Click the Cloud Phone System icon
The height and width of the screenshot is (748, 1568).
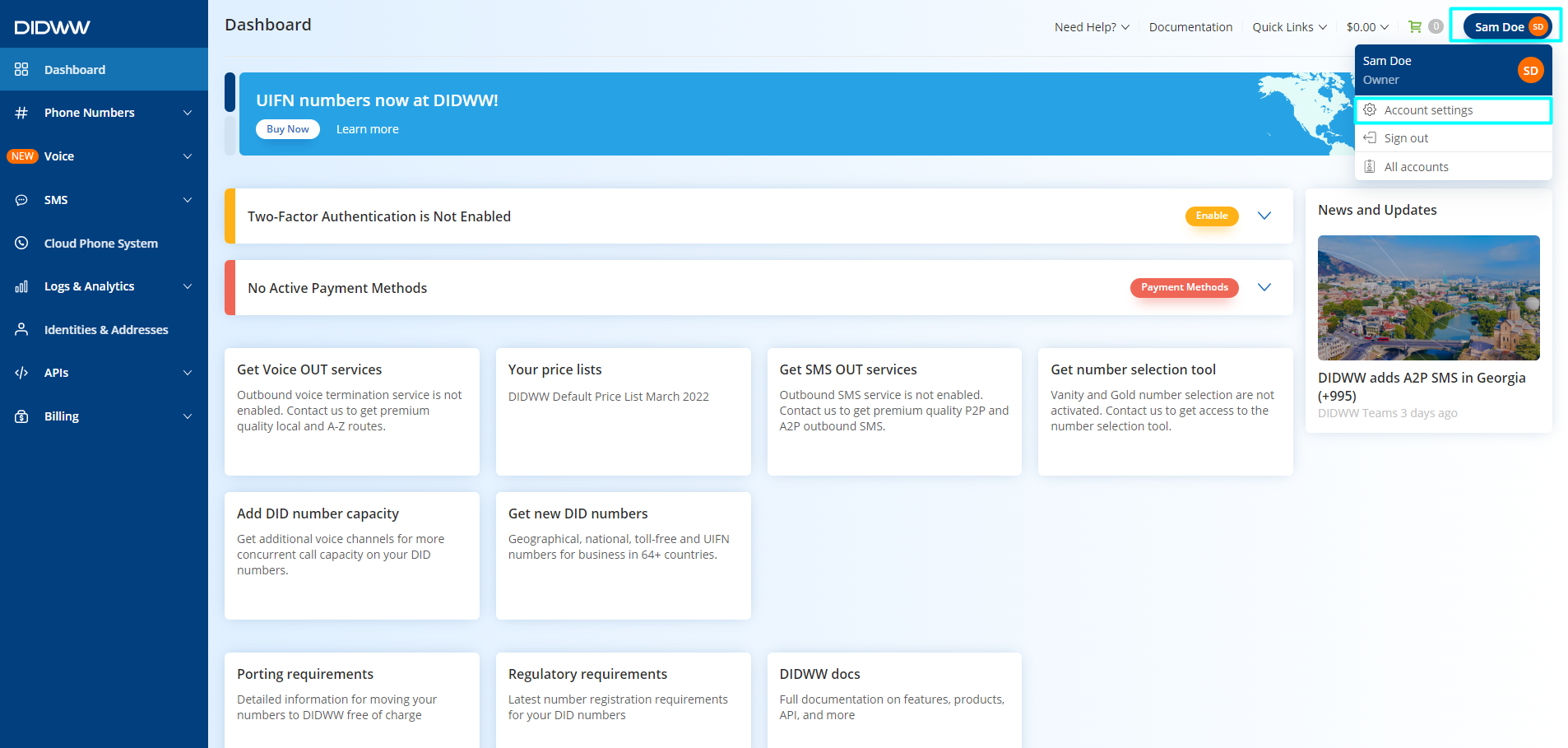coord(21,243)
